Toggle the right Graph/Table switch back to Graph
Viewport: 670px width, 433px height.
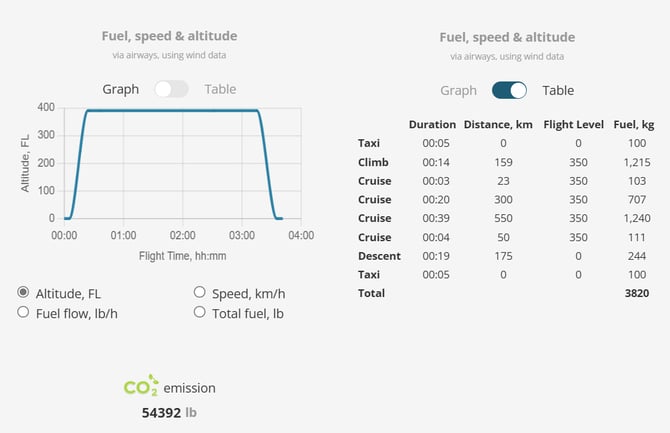pos(509,90)
